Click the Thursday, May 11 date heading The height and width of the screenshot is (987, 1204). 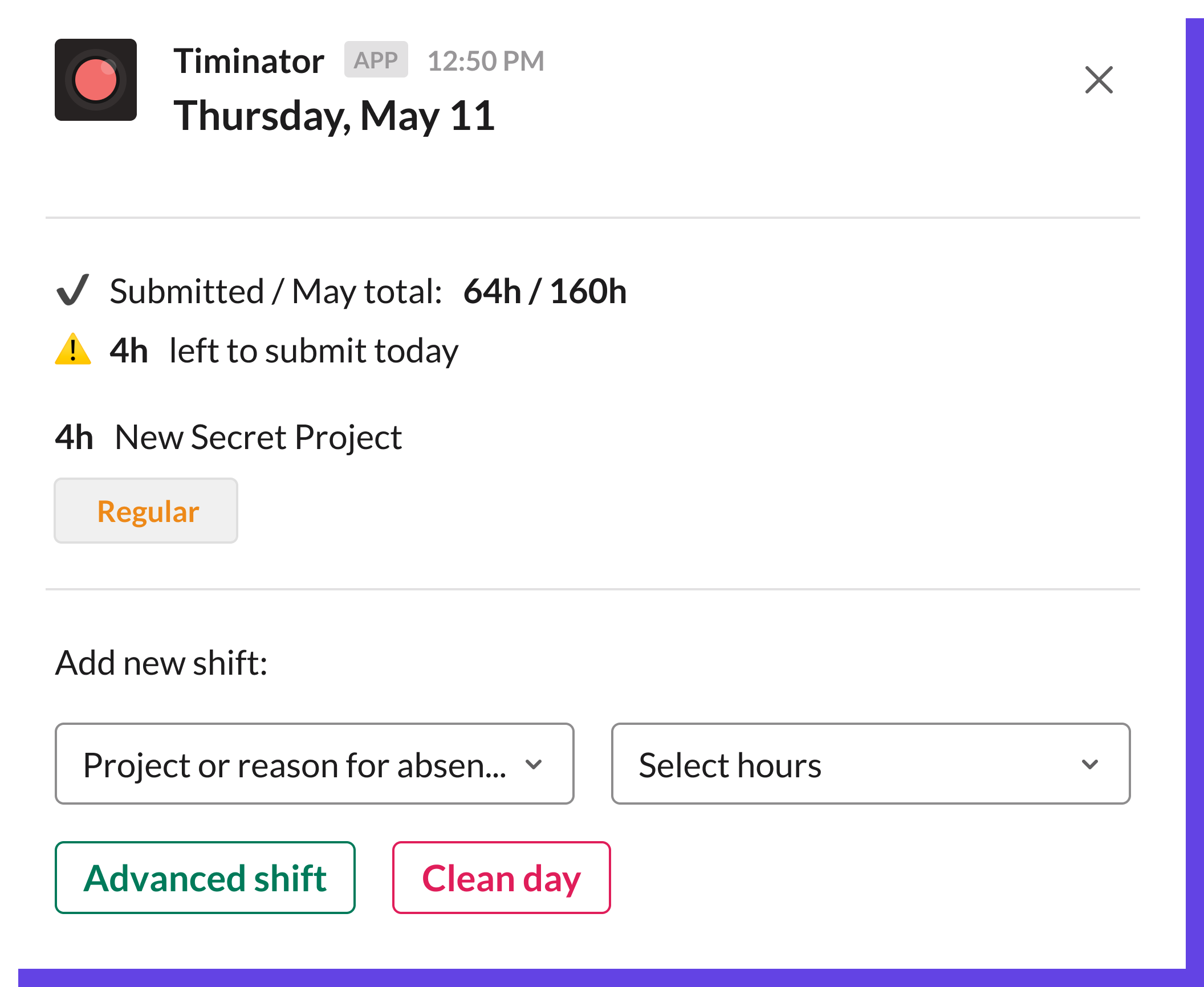[334, 116]
